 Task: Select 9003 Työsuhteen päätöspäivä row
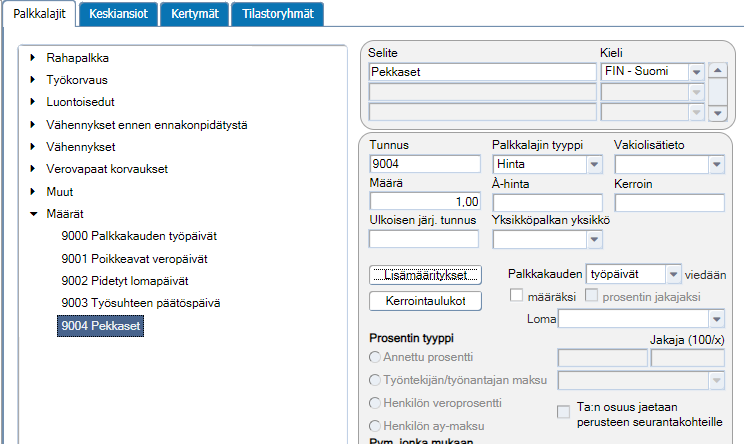140,303
